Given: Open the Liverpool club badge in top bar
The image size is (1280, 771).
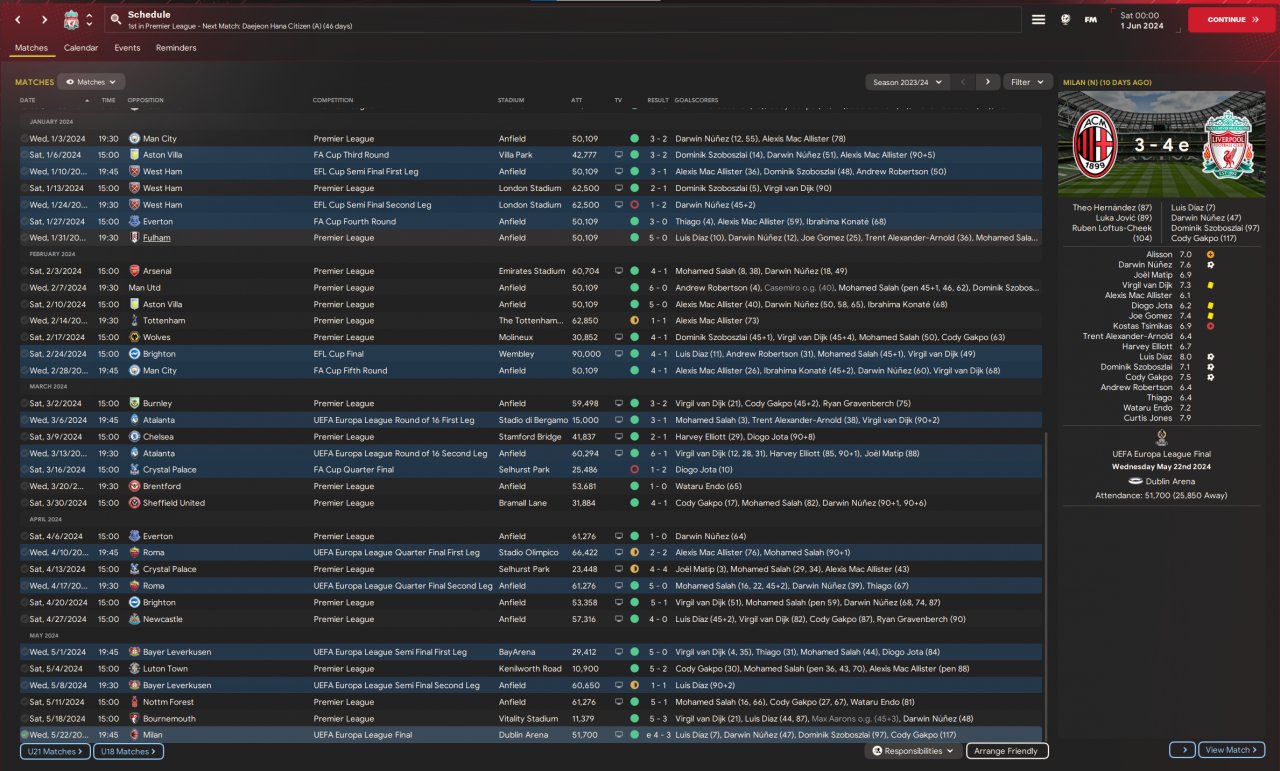Looking at the screenshot, I should point(71,20).
